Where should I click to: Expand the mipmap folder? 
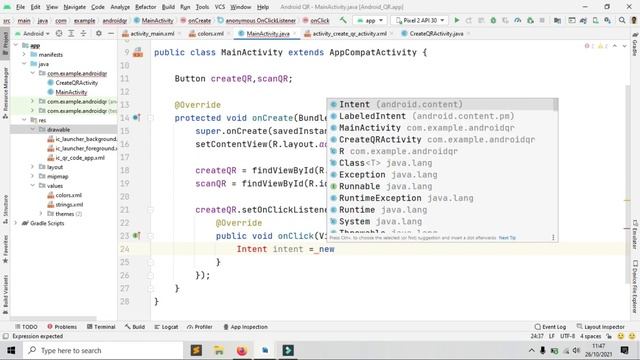click(x=32, y=176)
